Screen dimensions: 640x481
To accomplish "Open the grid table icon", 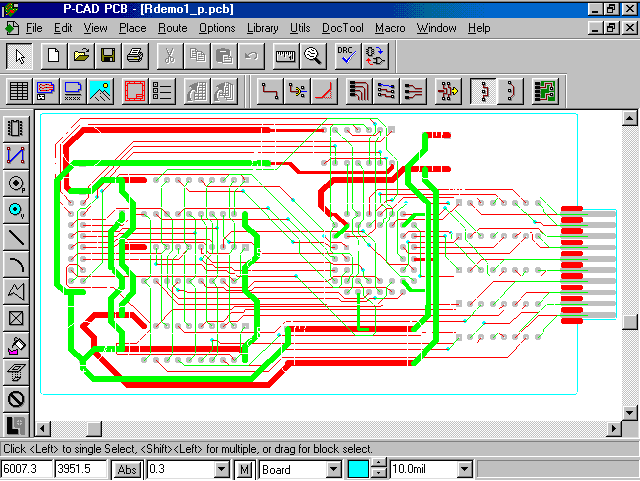I will pos(19,91).
